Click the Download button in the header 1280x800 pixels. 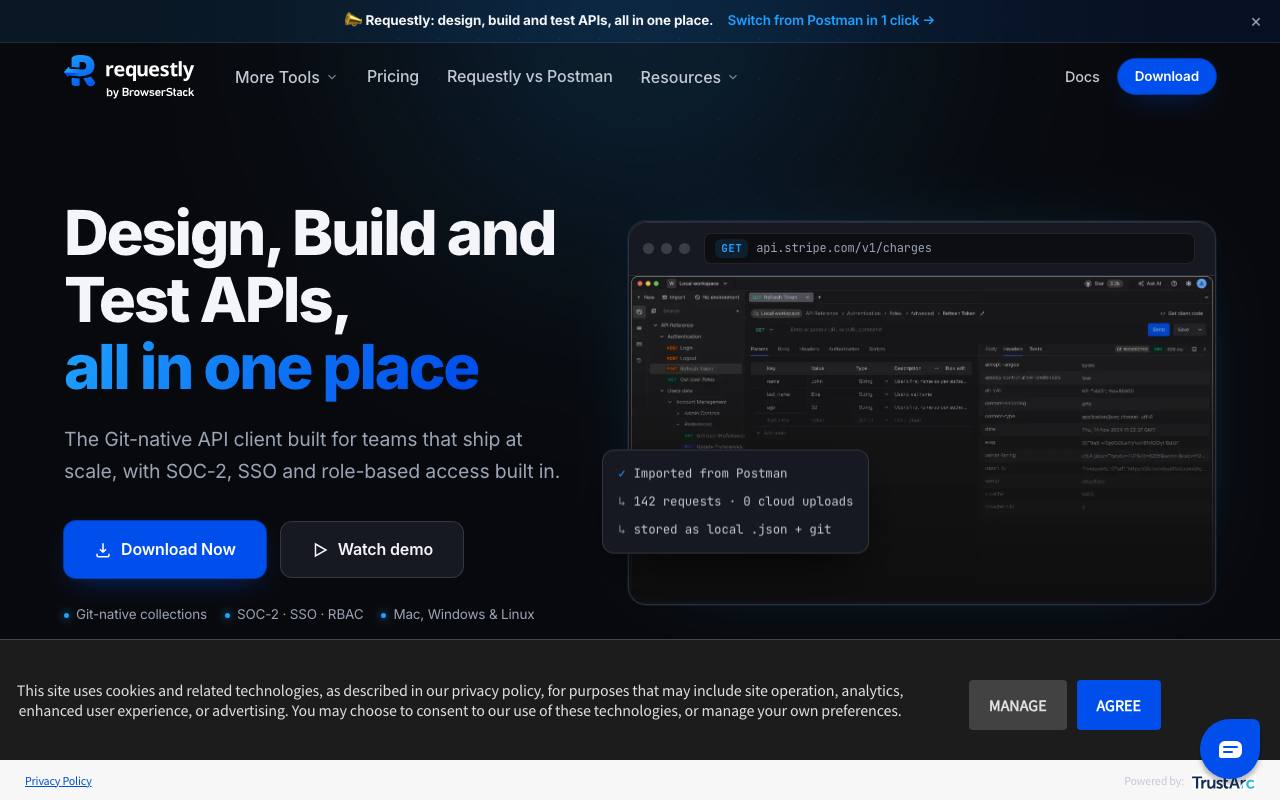pyautogui.click(x=1167, y=76)
